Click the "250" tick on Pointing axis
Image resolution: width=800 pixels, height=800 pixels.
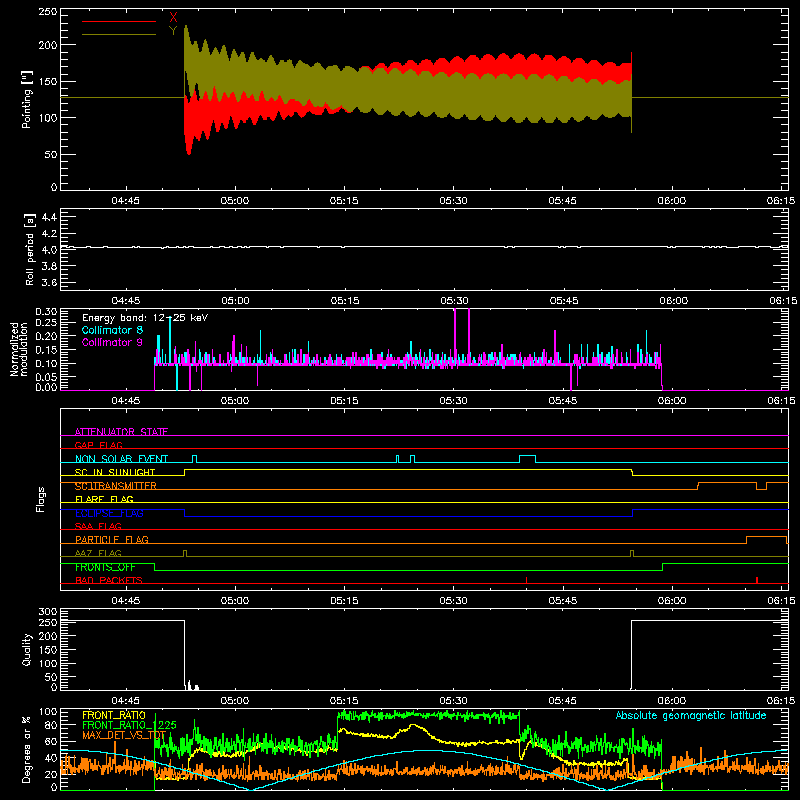48,12
